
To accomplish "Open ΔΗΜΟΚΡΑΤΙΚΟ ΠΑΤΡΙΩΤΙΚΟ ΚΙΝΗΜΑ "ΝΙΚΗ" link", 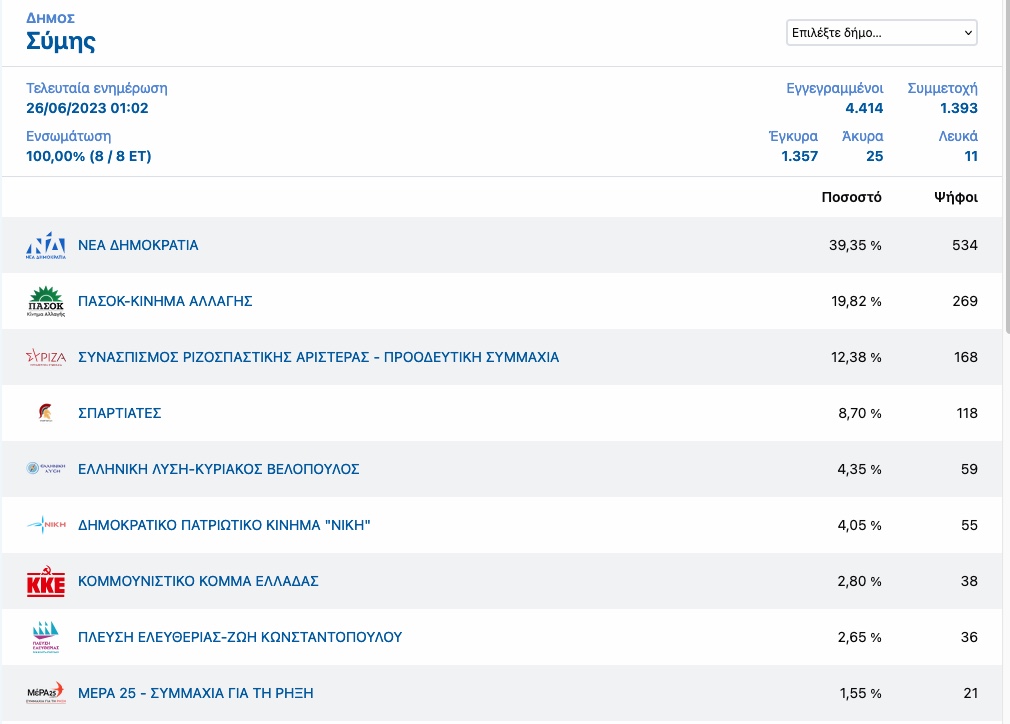I will 224,525.
